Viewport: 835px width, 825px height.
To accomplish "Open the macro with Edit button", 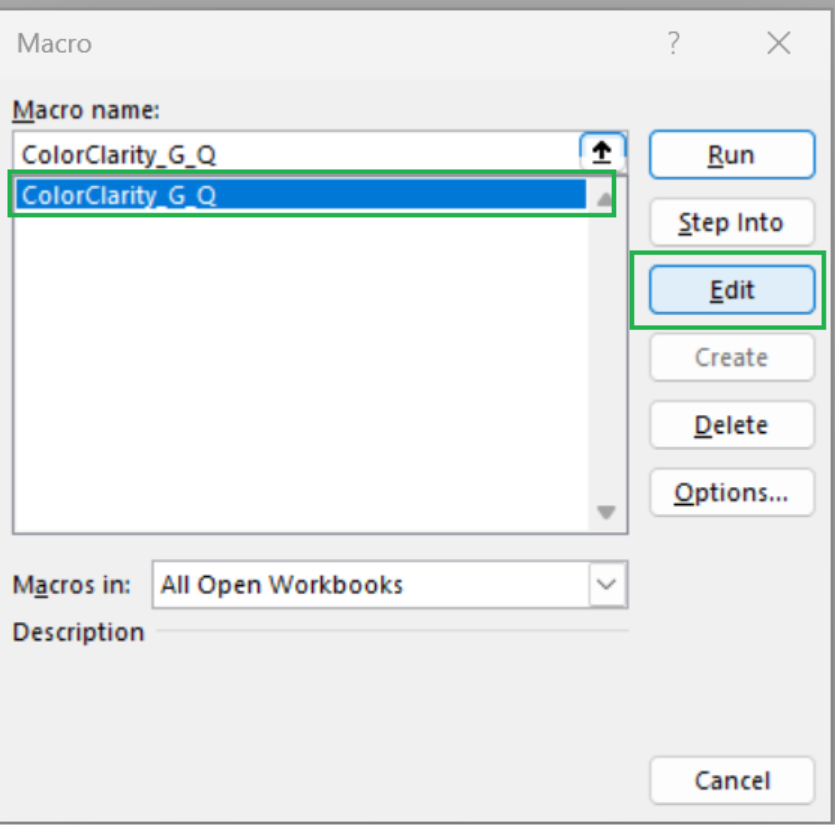I will point(732,290).
